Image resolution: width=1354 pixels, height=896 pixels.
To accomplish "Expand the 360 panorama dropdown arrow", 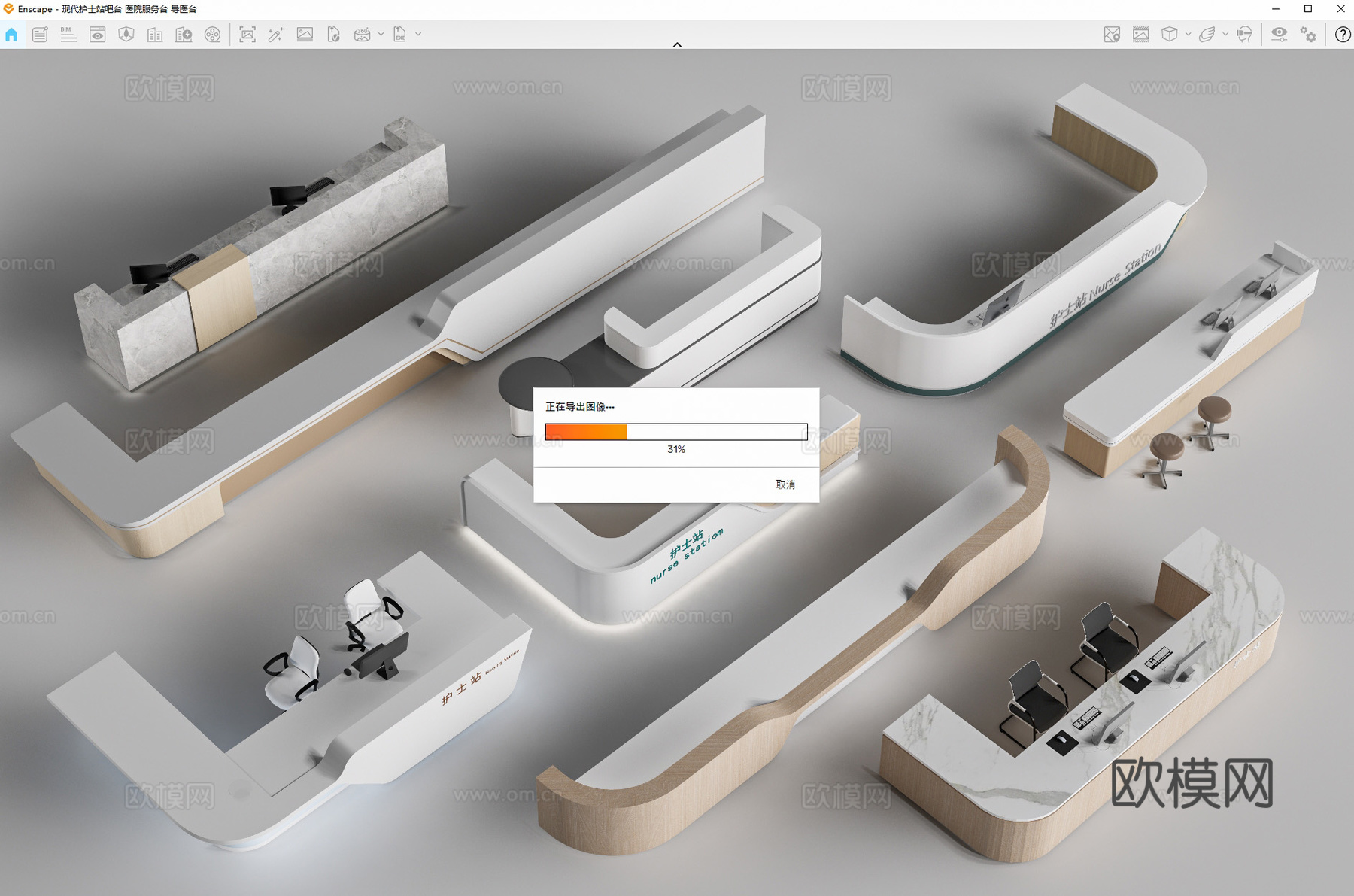I will (x=381, y=34).
